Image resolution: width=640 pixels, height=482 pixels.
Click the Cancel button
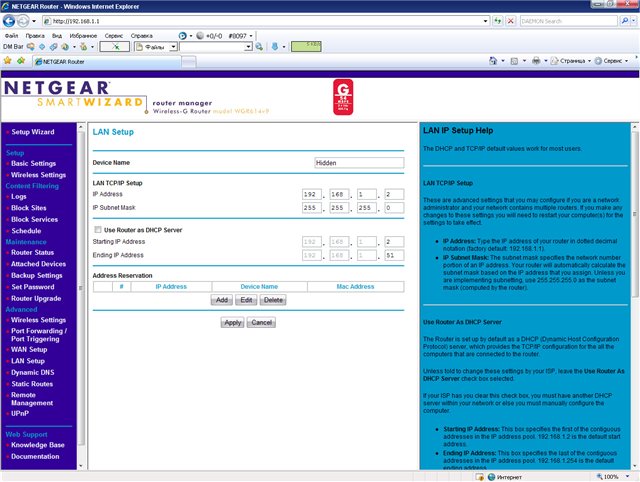tap(261, 322)
